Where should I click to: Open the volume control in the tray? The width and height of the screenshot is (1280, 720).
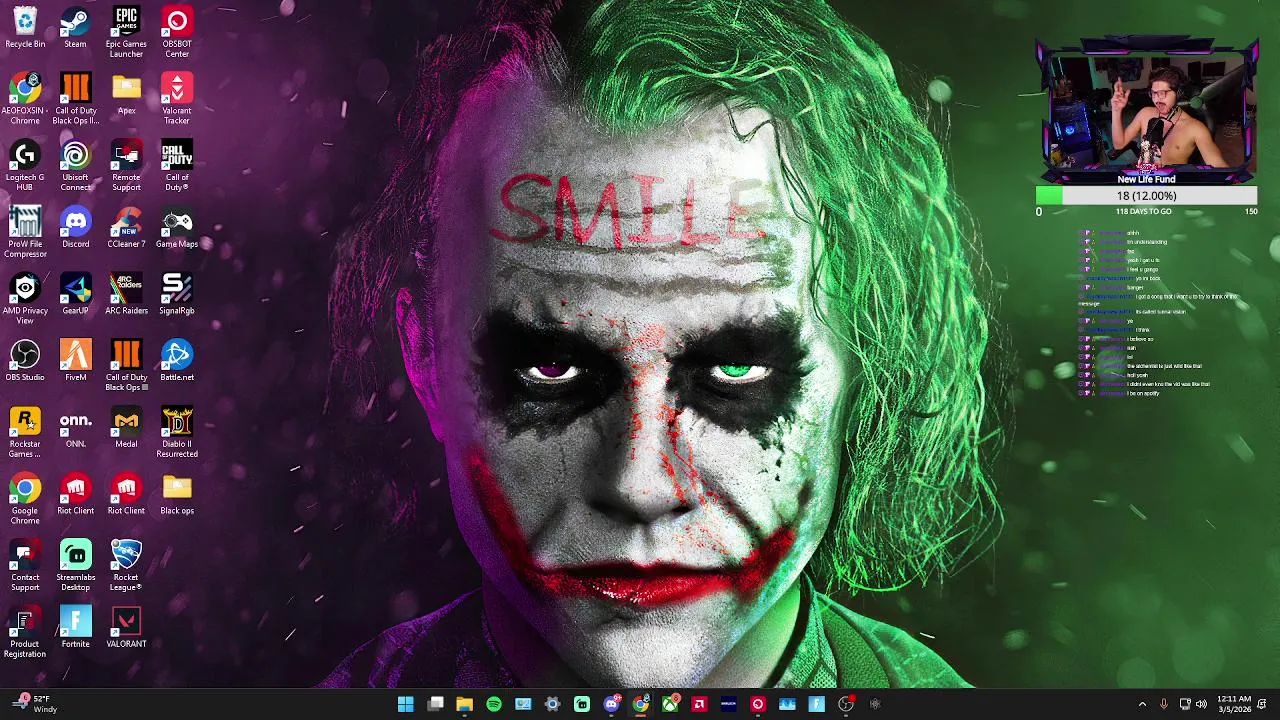(1203, 704)
